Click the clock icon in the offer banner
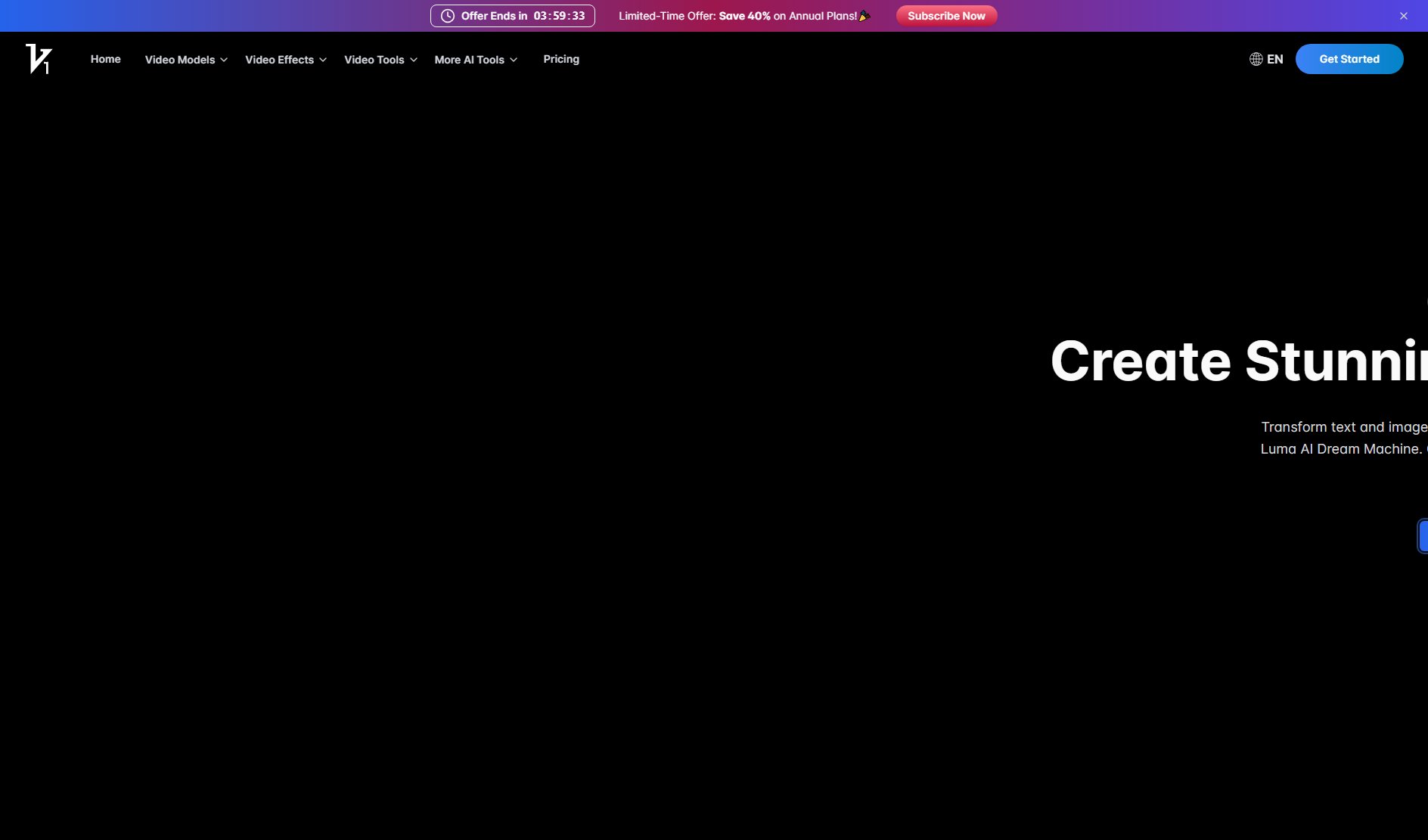Image resolution: width=1428 pixels, height=840 pixels. pyautogui.click(x=447, y=15)
